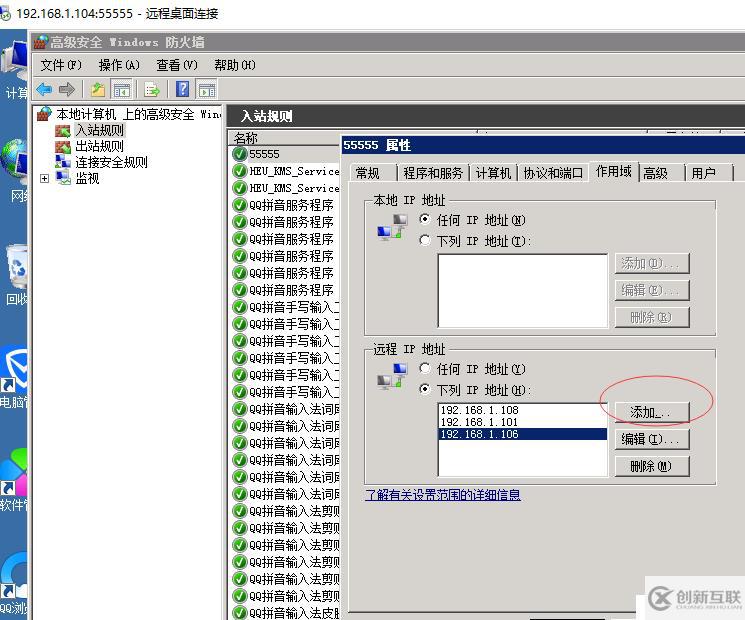Switch to the 程序和服务 tab
Screen dimensions: 745x620
tap(433, 173)
